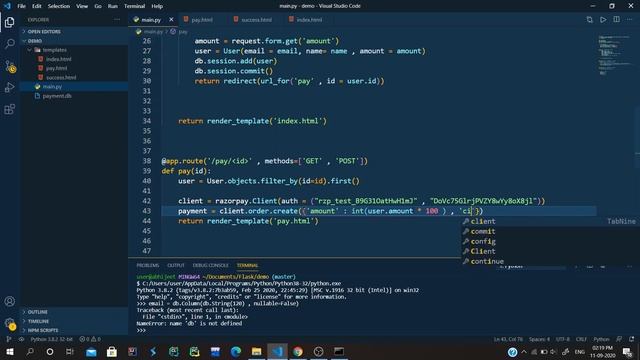Choose 'commit' autocomplete suggestion
The width and height of the screenshot is (640, 360).
coord(549,231)
